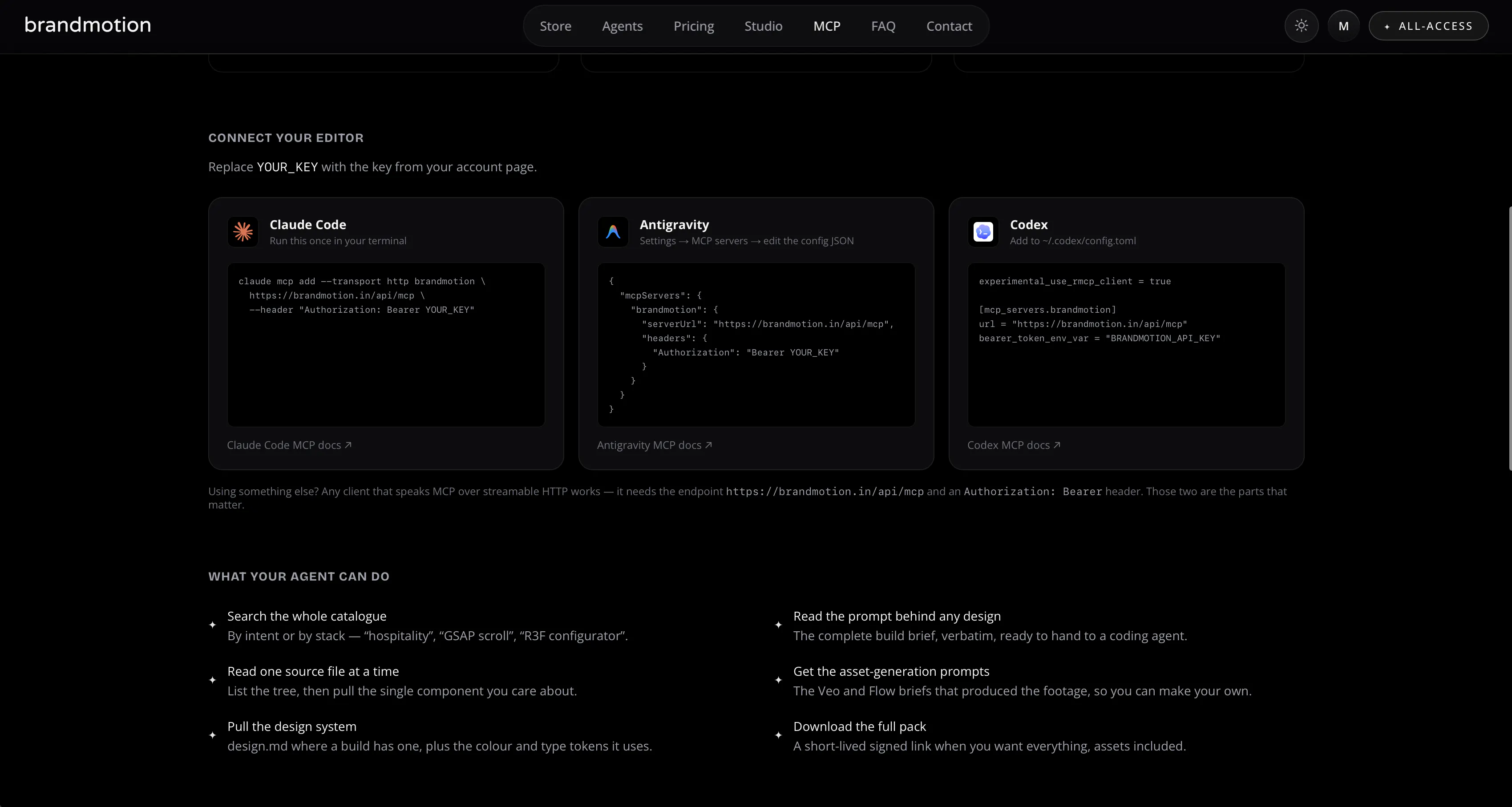Click the "Antigravity" card title
This screenshot has width=1512, height=807.
tap(675, 224)
